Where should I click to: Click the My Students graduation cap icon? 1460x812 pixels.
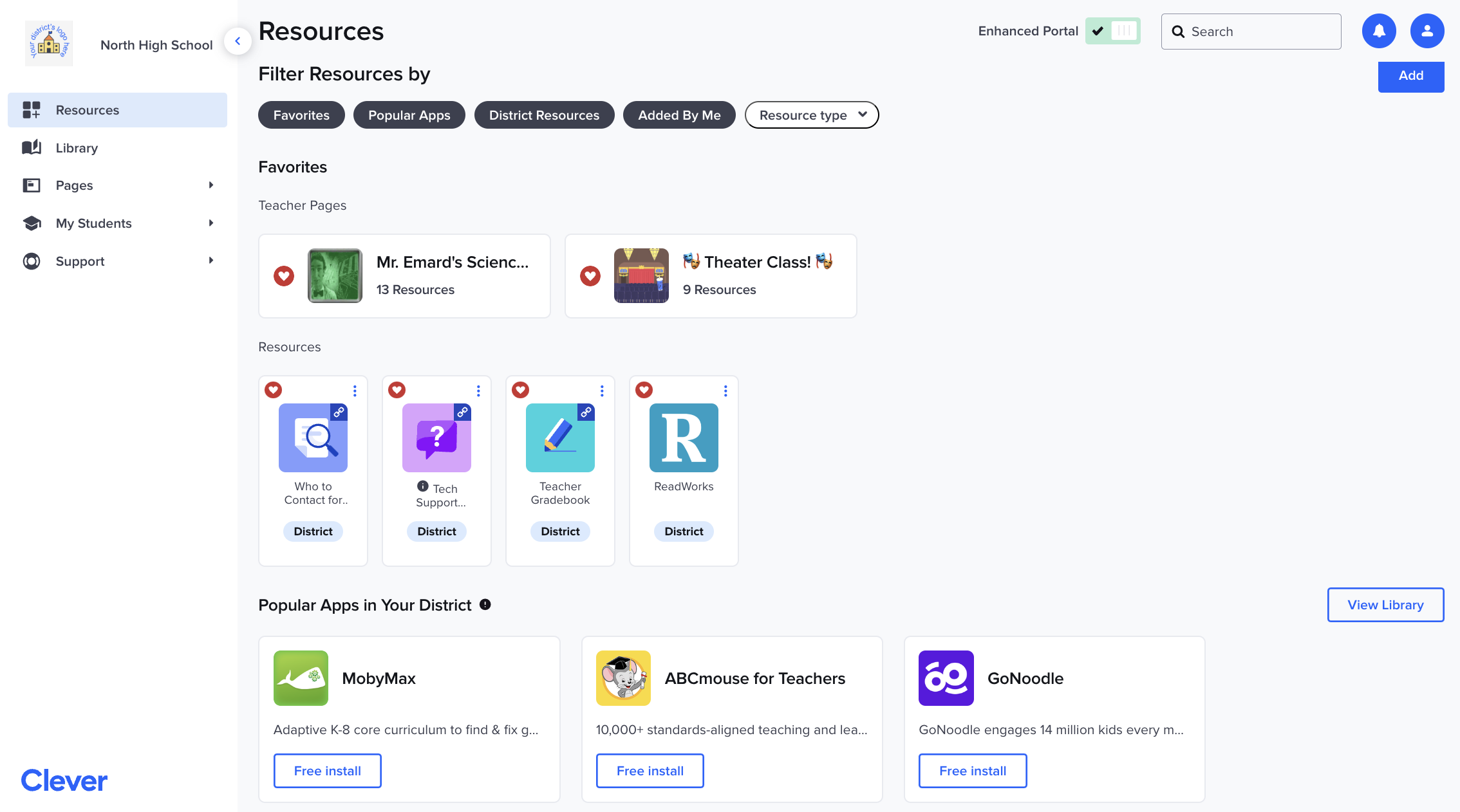31,223
